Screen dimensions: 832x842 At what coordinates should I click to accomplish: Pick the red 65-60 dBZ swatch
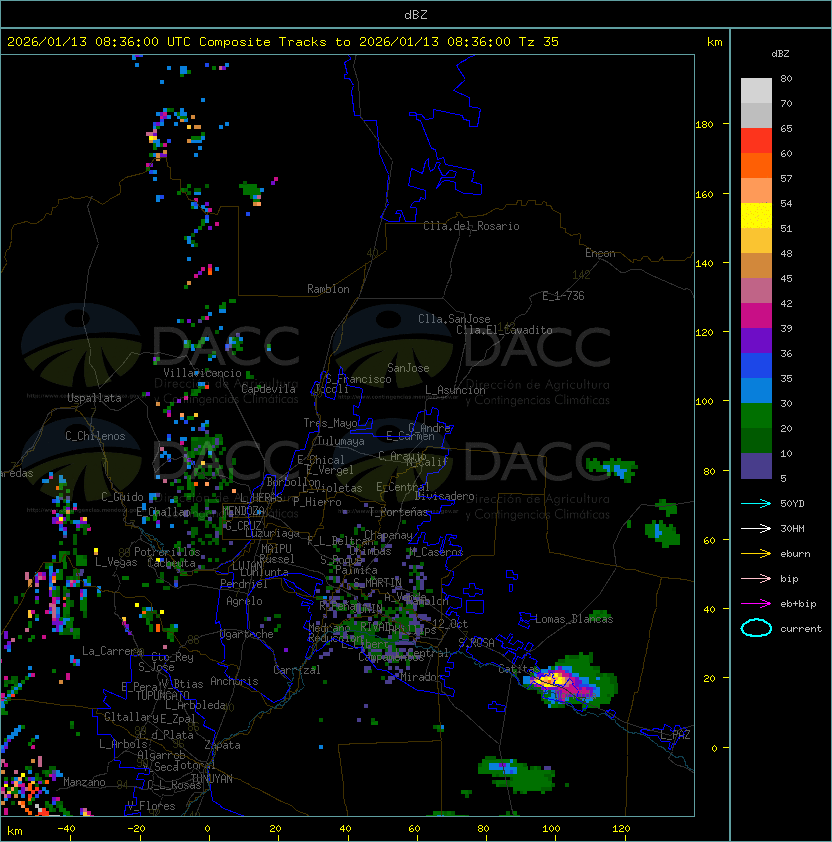pos(756,141)
